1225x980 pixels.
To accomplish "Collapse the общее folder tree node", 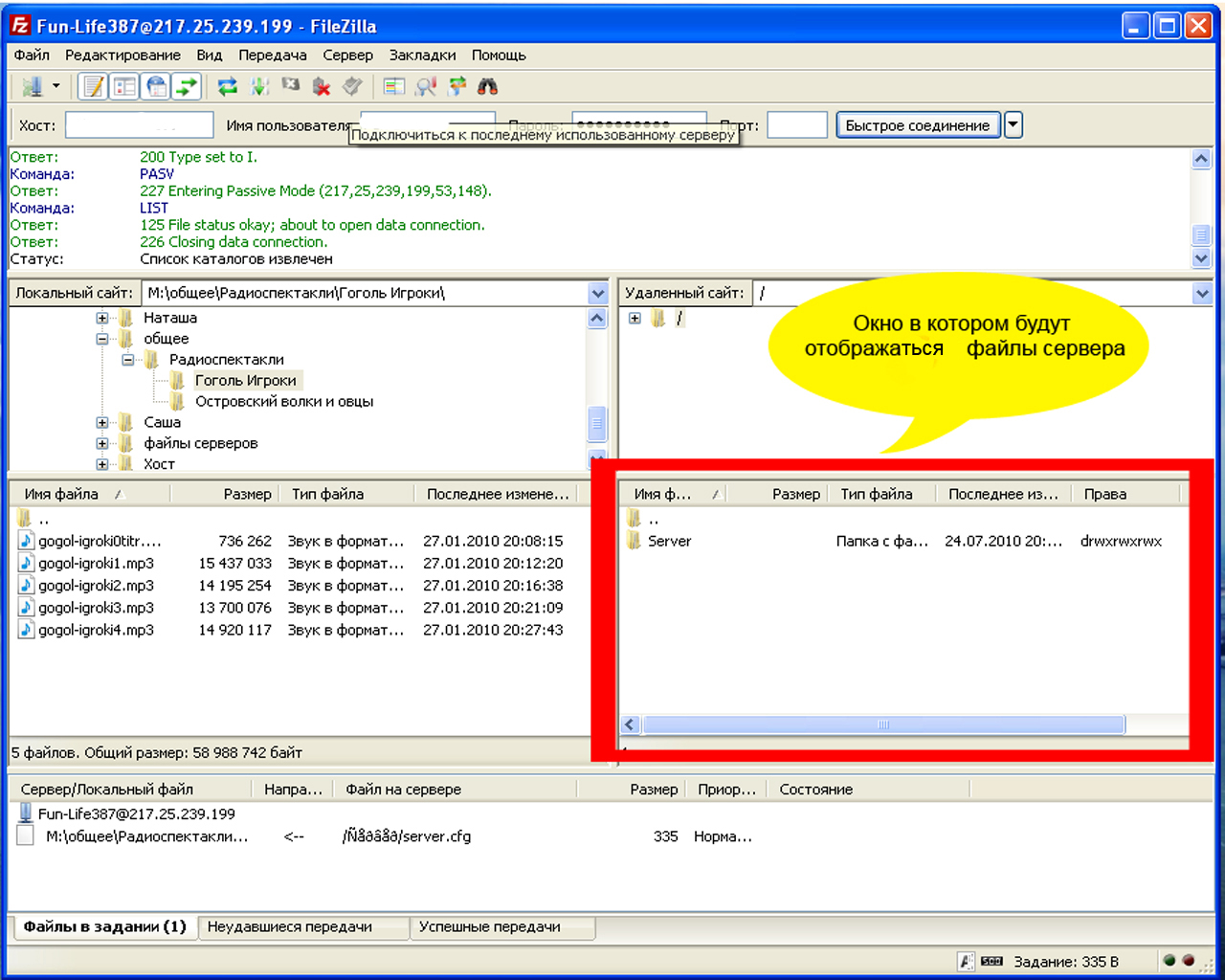I will (x=102, y=339).
